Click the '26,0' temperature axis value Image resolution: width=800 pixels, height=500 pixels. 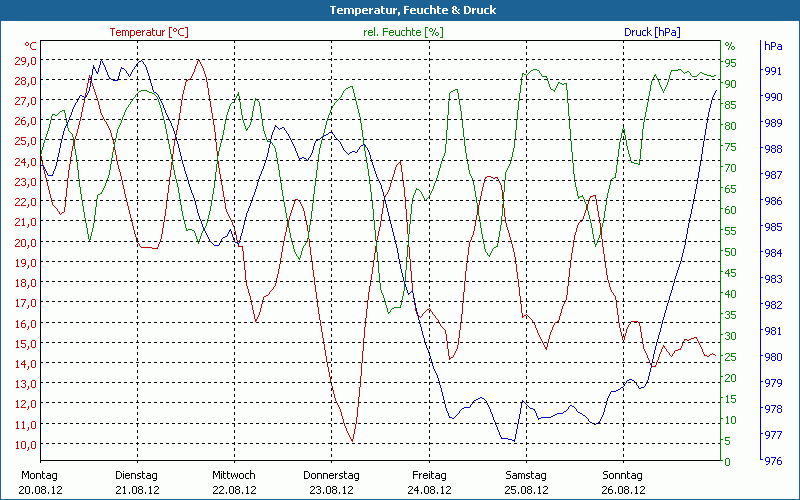pyautogui.click(x=25, y=121)
